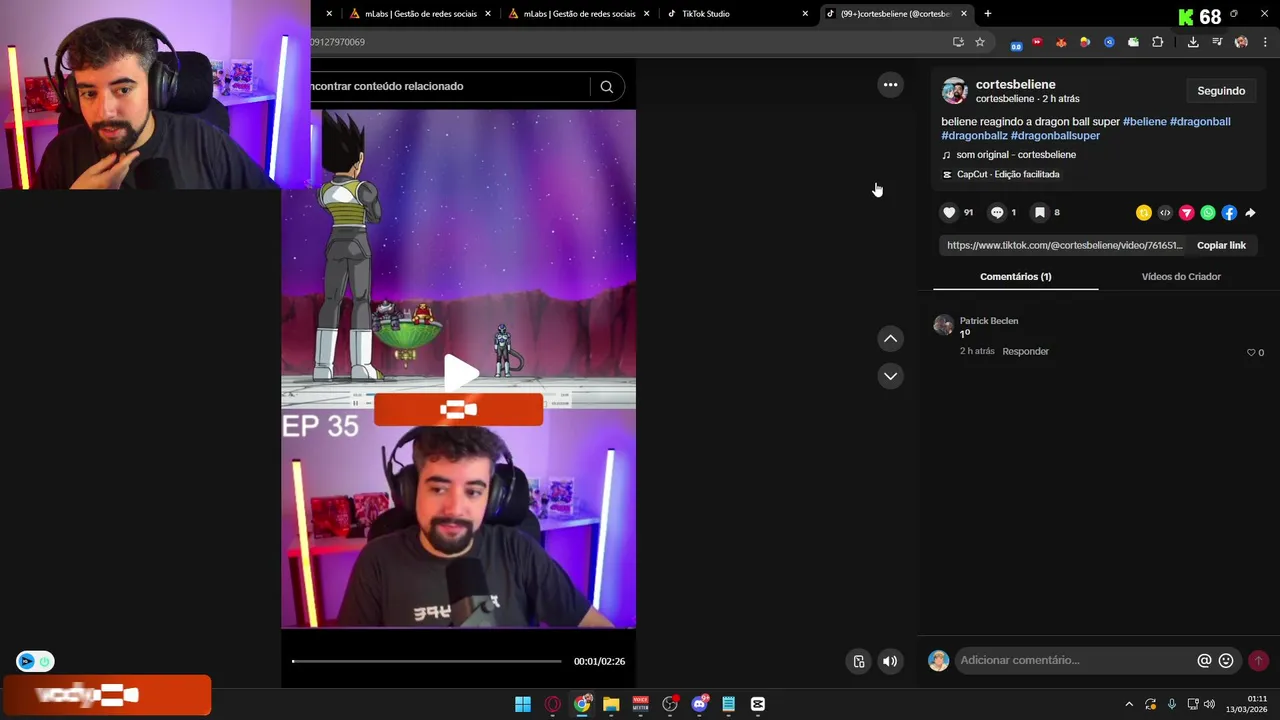Viewport: 1280px width, 720px height.
Task: Like Patrick Beclen's comment
Action: [x=1251, y=353]
